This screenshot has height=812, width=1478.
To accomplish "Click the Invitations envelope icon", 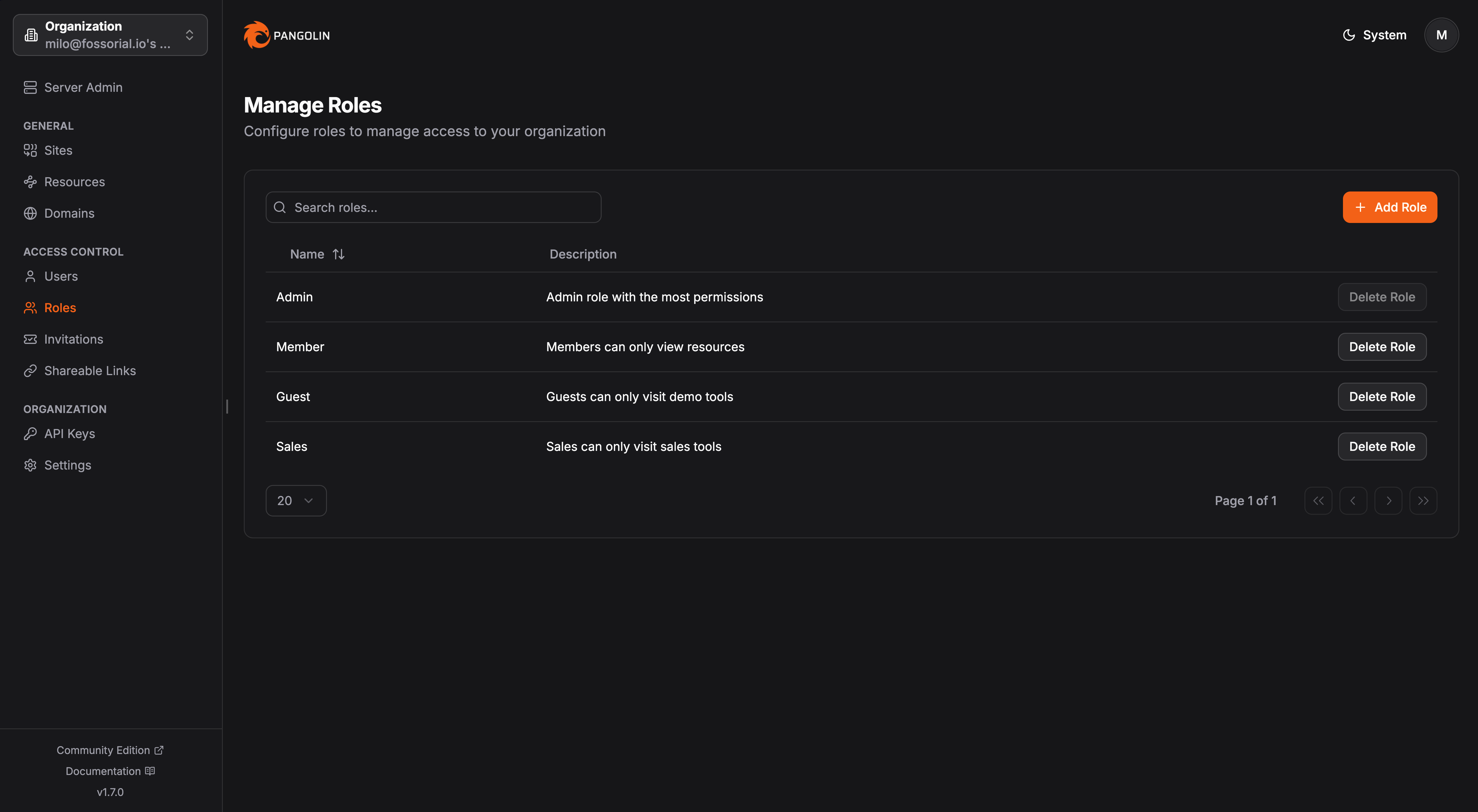I will click(x=30, y=339).
